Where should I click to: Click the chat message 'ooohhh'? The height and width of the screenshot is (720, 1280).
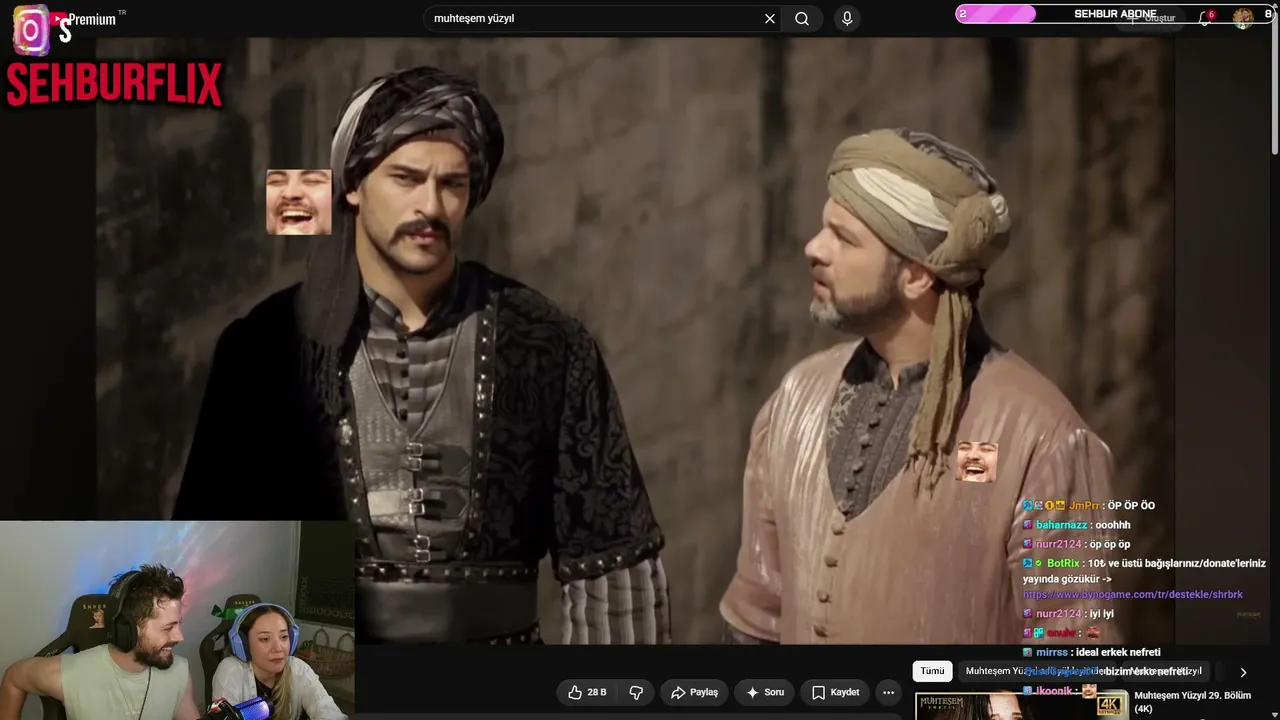[x=1113, y=525]
